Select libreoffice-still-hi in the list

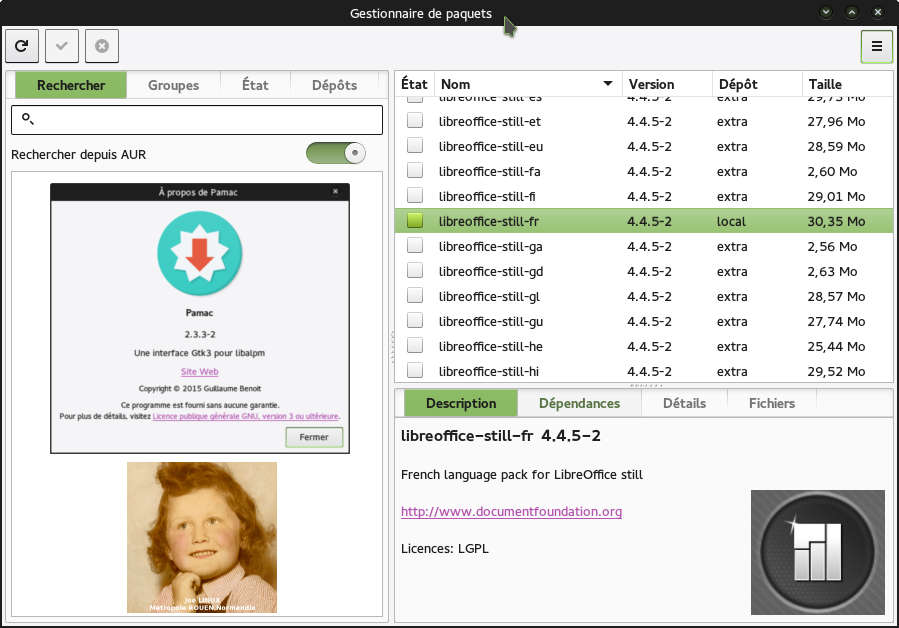pos(488,372)
